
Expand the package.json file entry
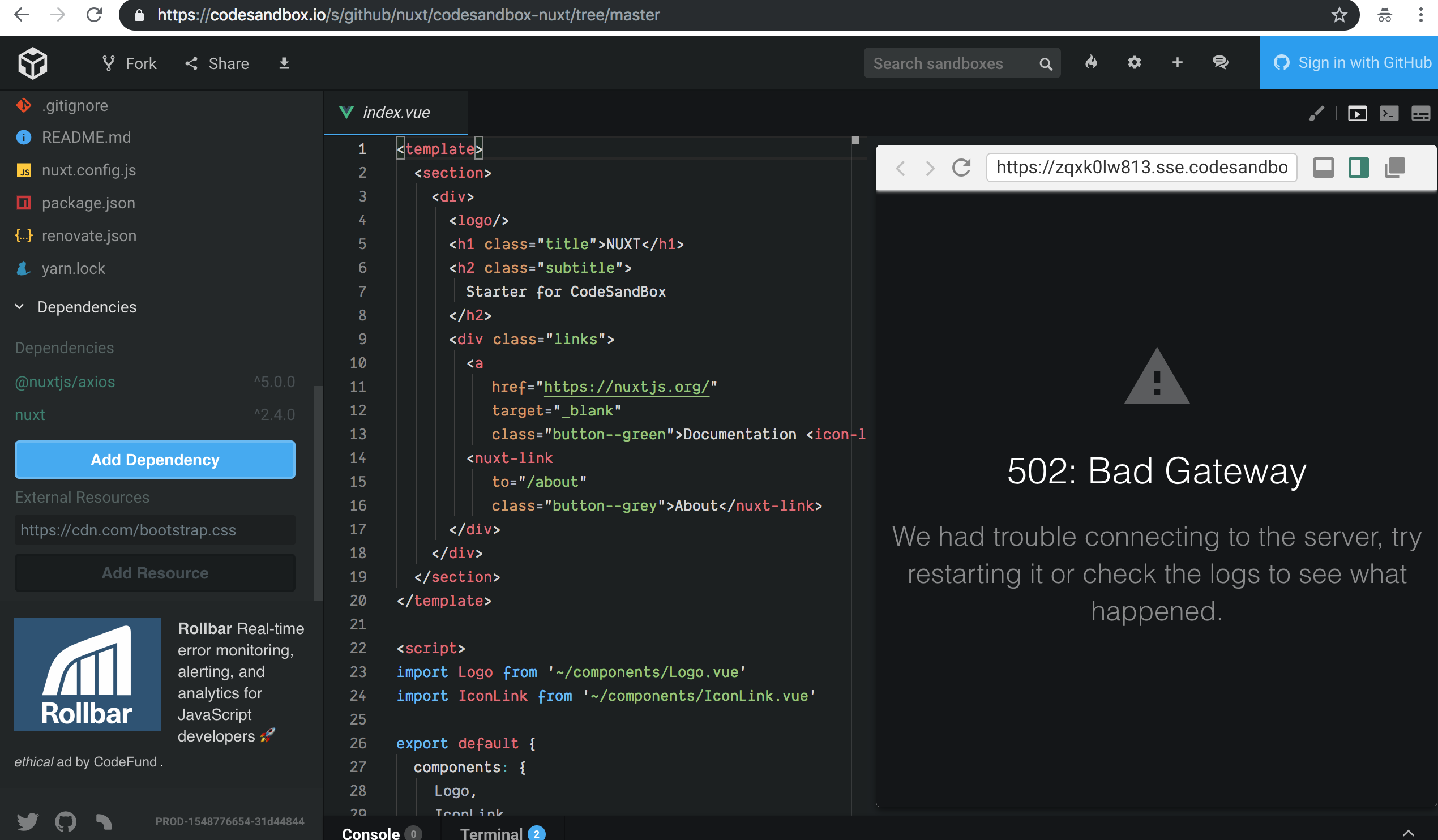tap(88, 203)
